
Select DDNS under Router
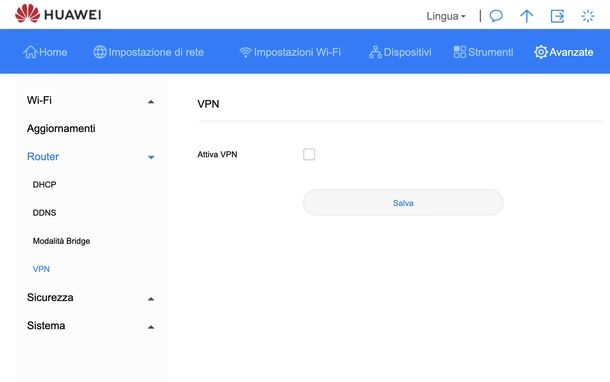pyautogui.click(x=44, y=213)
